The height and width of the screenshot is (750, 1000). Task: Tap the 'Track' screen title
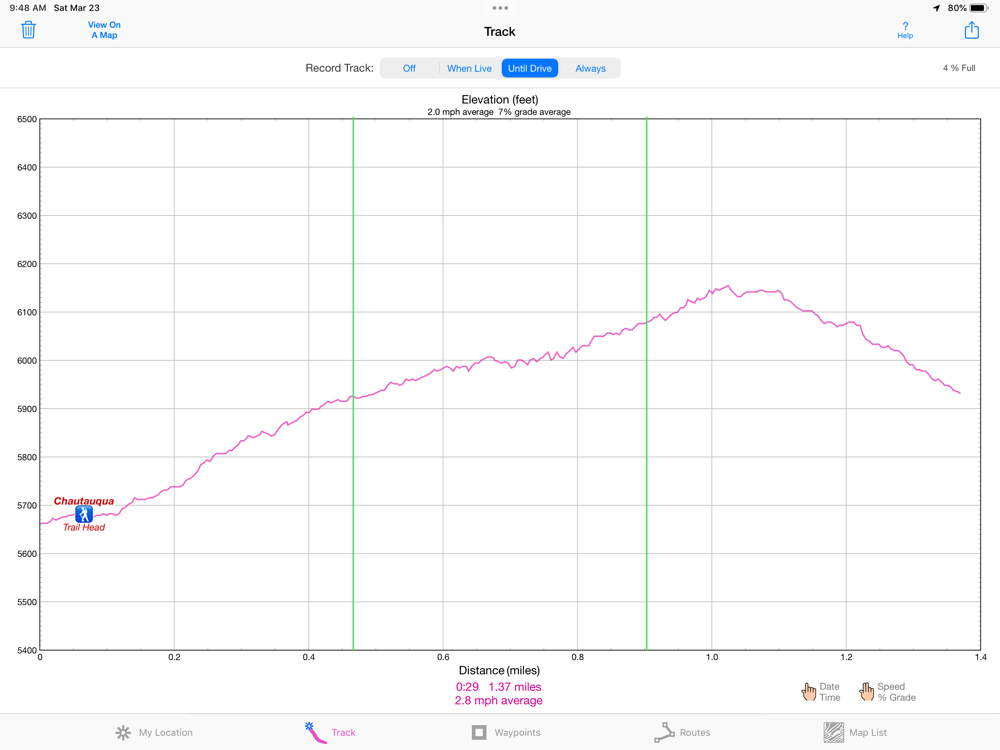click(499, 31)
